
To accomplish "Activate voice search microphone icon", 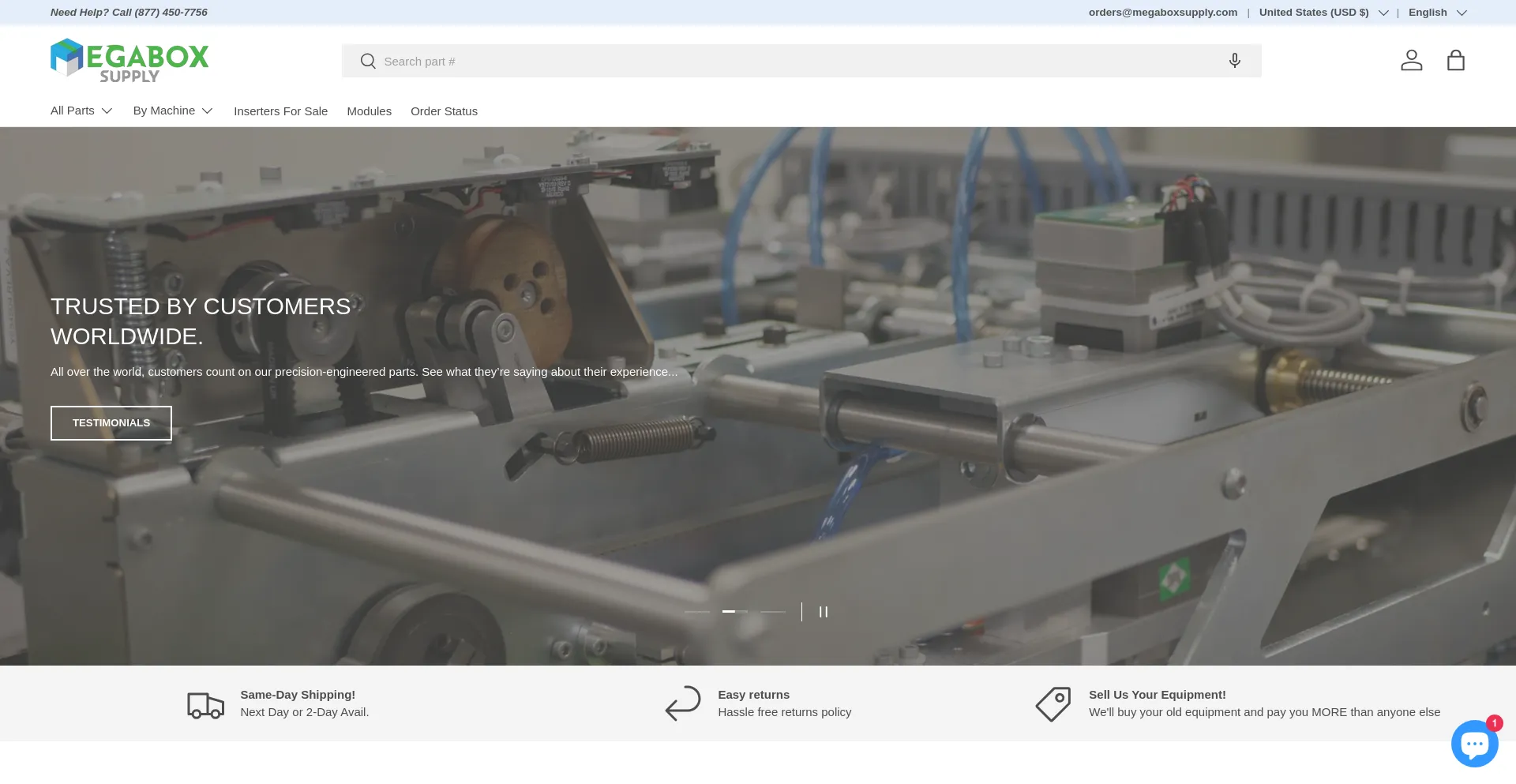I will (1235, 61).
